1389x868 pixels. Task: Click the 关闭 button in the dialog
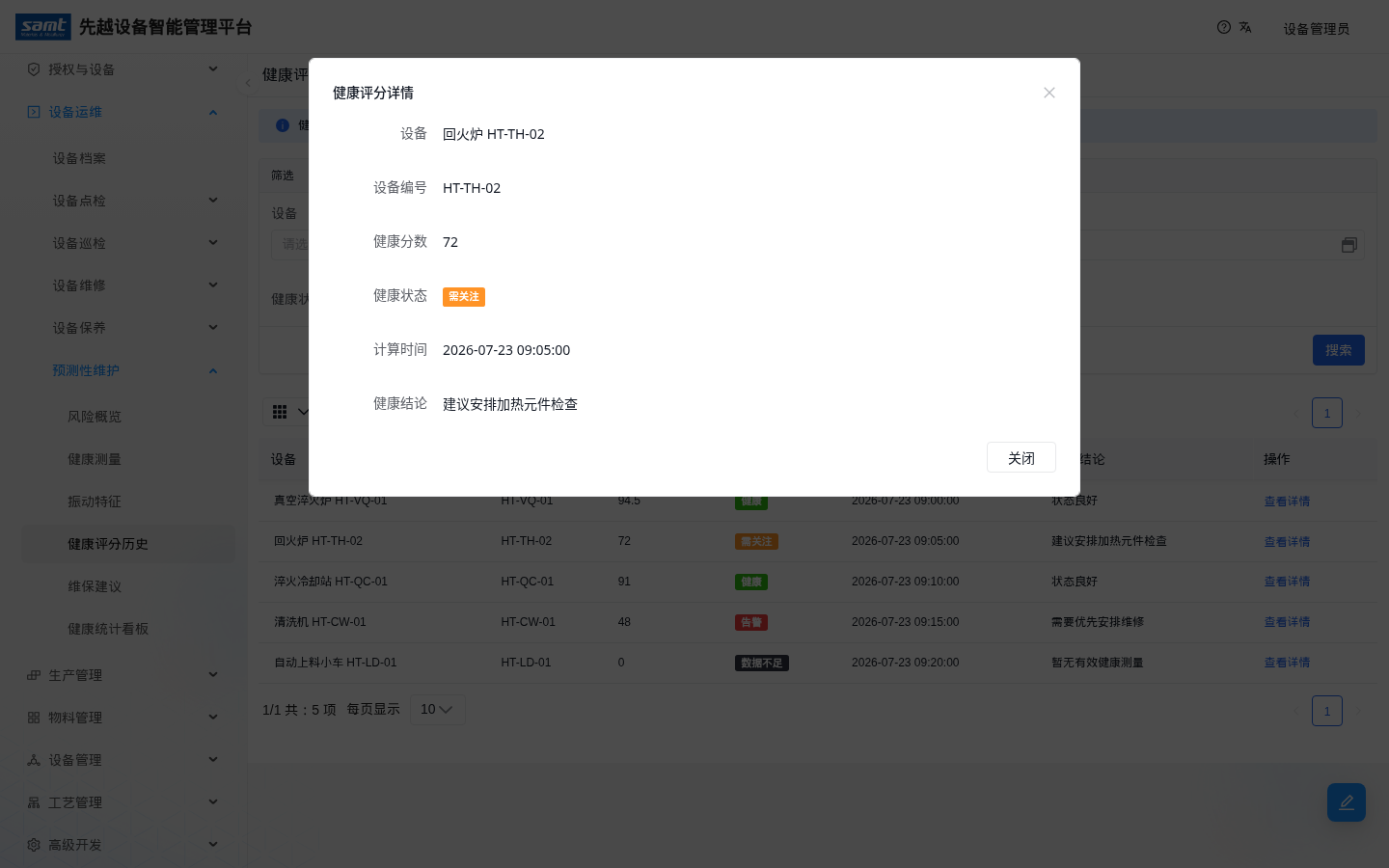pyautogui.click(x=1021, y=457)
